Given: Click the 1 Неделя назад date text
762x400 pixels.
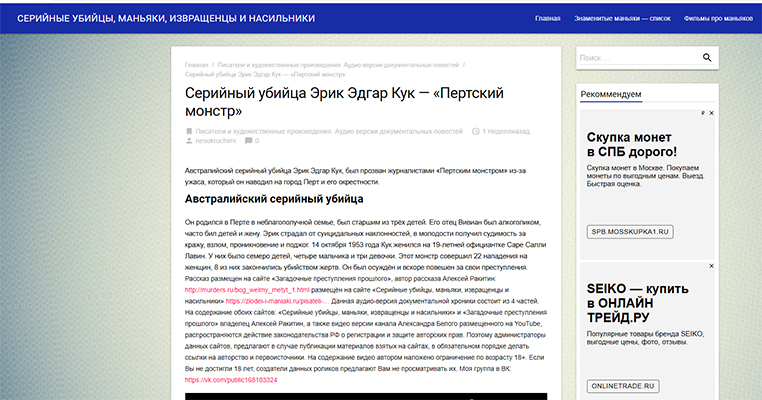Looking at the screenshot, I should [506, 131].
